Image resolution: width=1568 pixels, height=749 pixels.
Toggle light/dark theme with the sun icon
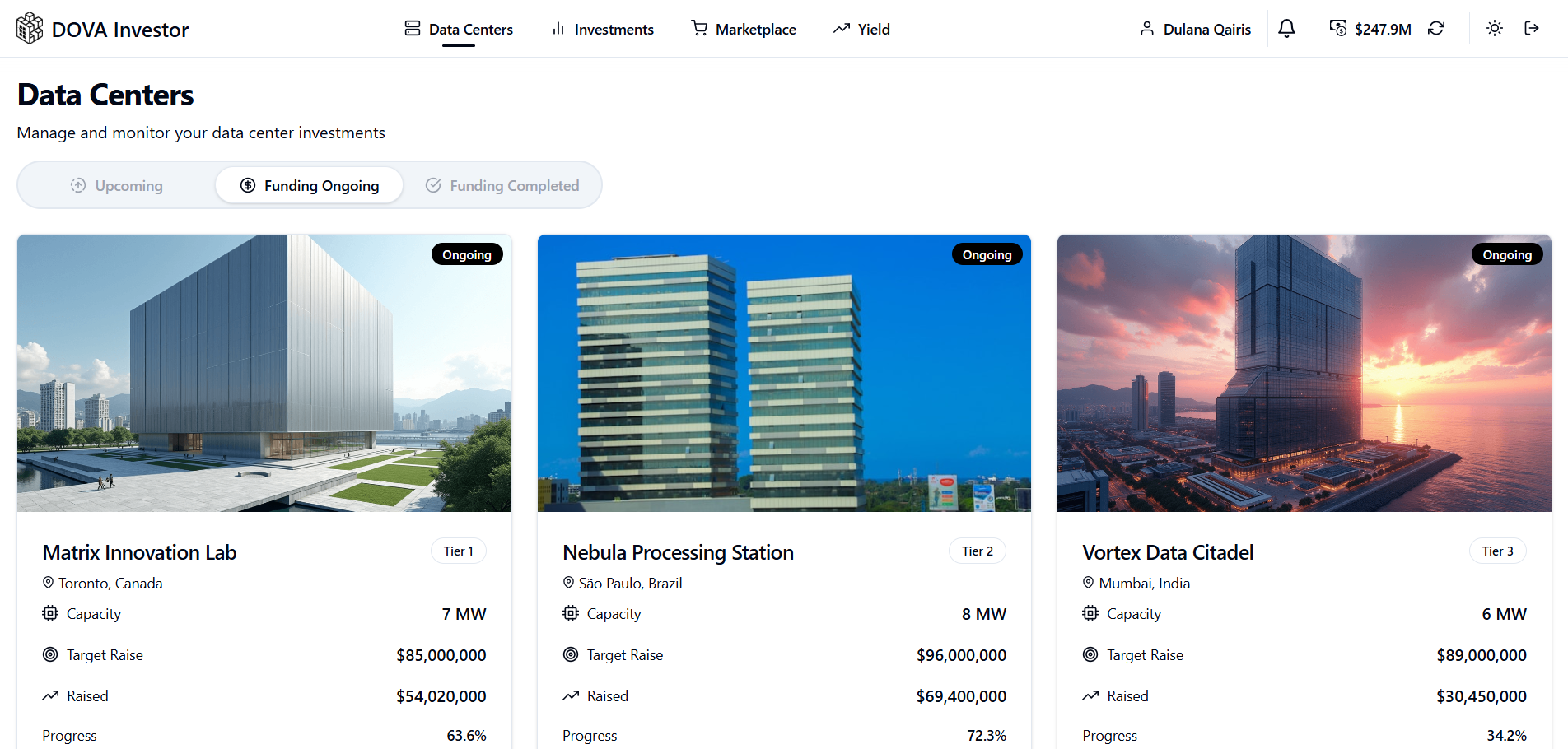point(1494,28)
